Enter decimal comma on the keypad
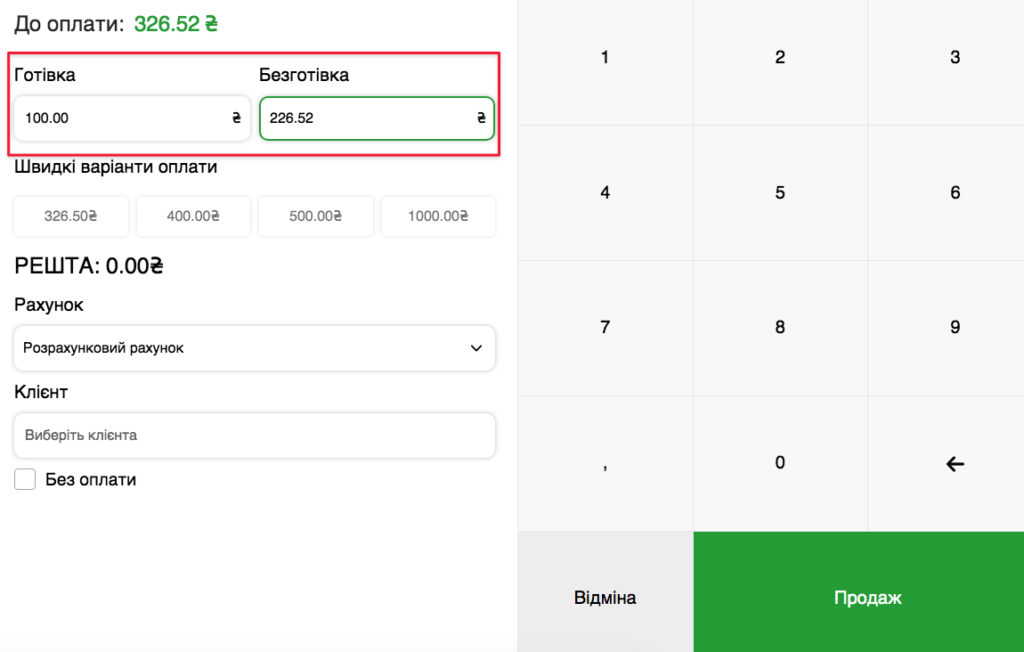Image resolution: width=1024 pixels, height=652 pixels. pyautogui.click(x=605, y=463)
